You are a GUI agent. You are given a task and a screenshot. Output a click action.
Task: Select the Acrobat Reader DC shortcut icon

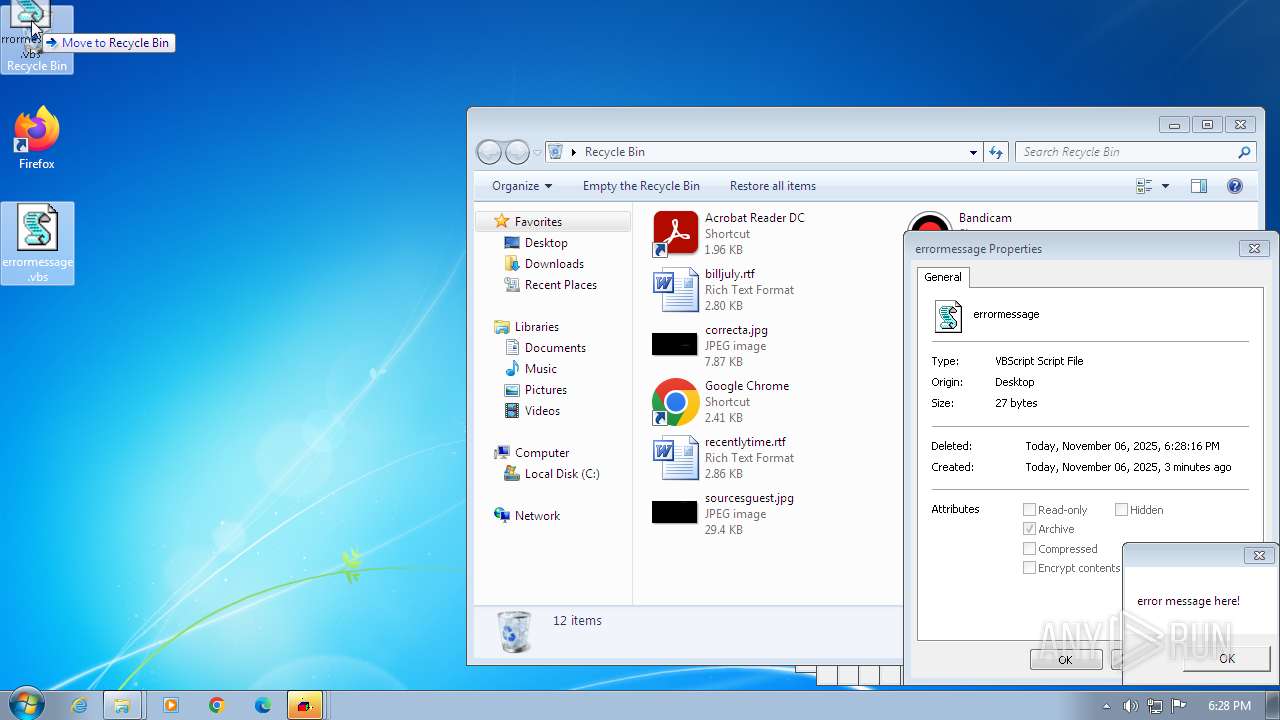[675, 234]
